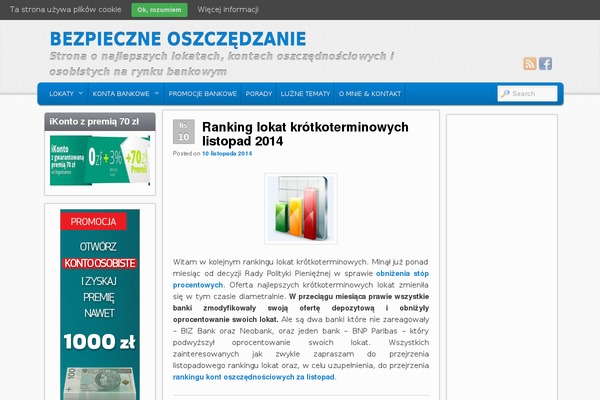The image size is (600, 400).
Task: Open article title Ranking lokat krótkoterminowych
Action: pyautogui.click(x=305, y=134)
